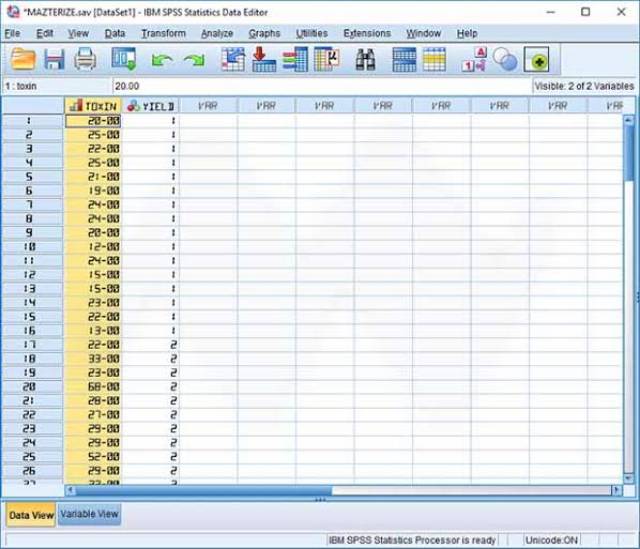Image resolution: width=640 pixels, height=549 pixels.
Task: Click the Value Labels toolbar icon
Action: [473, 60]
